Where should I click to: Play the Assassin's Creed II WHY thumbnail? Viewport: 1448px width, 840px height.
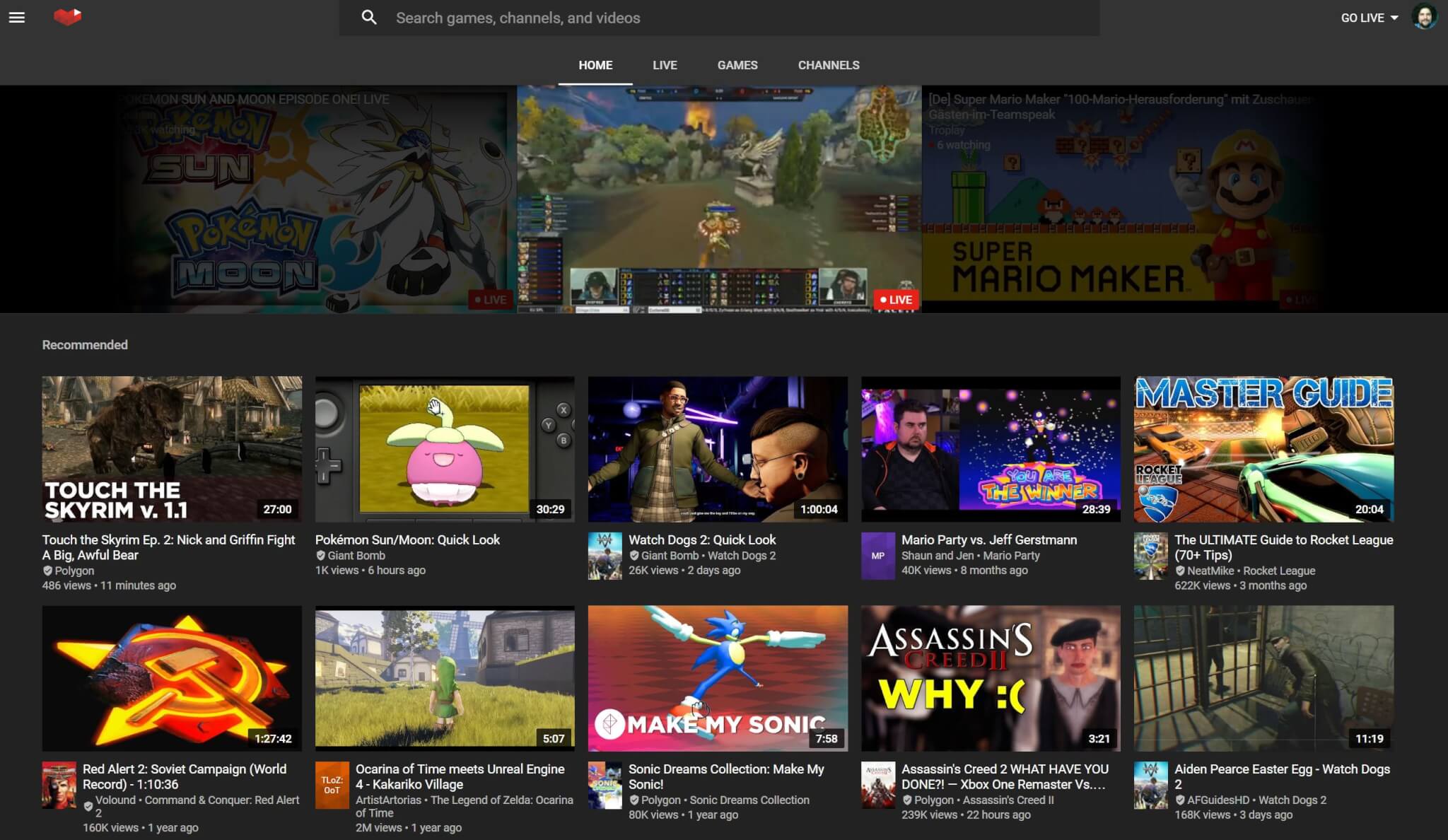[991, 678]
